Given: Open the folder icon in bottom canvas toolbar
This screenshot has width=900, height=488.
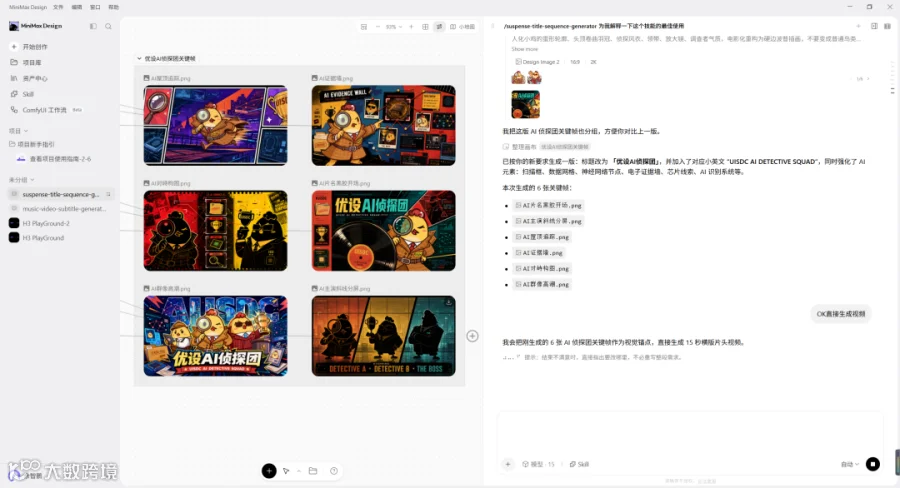Looking at the screenshot, I should 313,471.
